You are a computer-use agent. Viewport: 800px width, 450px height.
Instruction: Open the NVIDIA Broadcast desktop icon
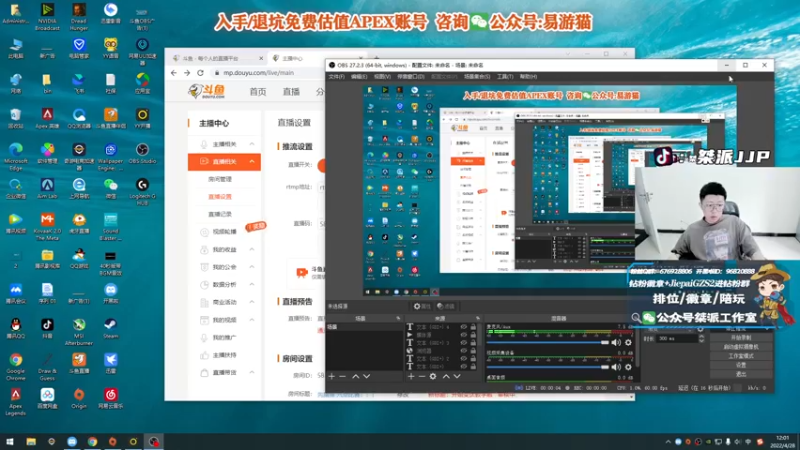(47, 16)
